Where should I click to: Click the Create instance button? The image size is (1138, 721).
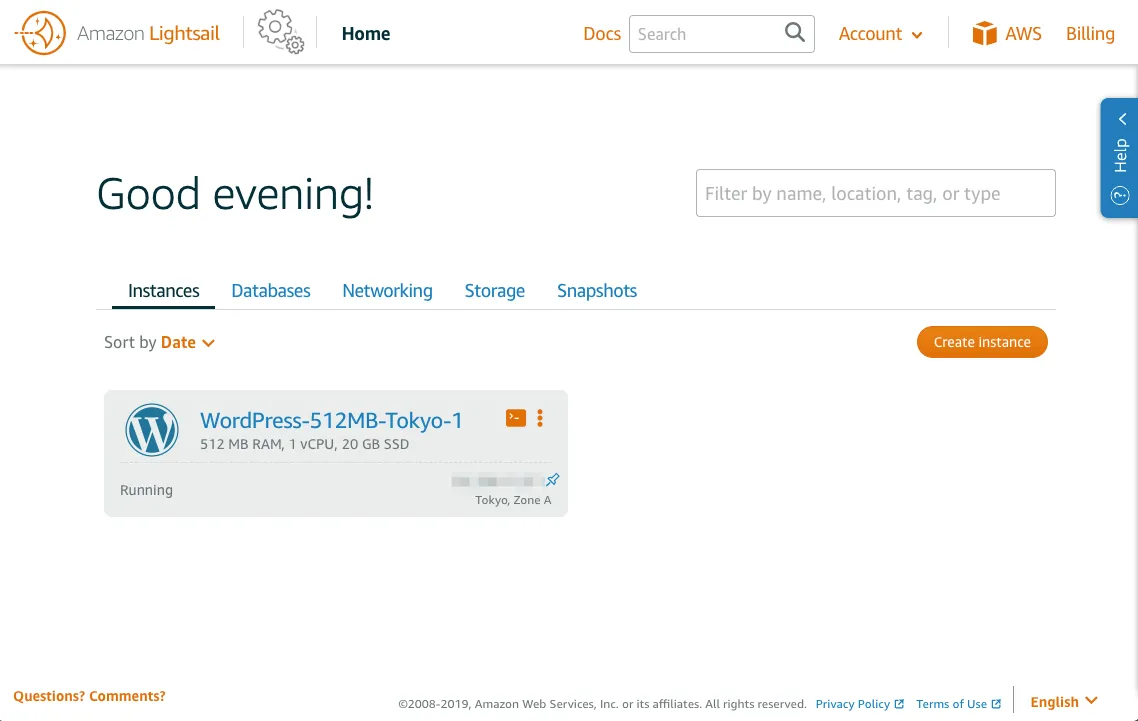pyautogui.click(x=982, y=342)
